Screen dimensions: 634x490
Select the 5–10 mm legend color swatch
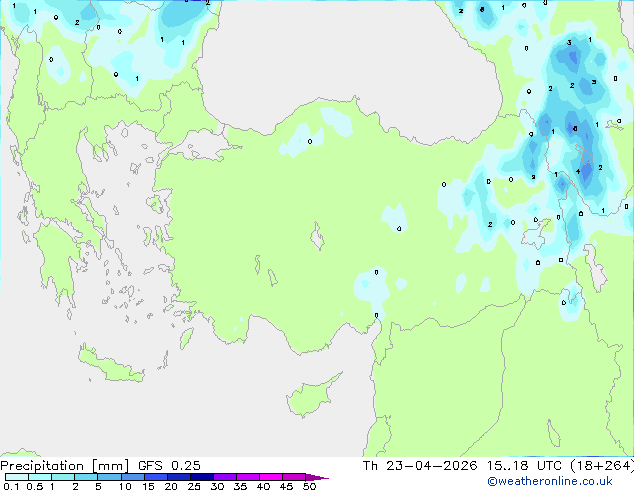[x=109, y=477]
